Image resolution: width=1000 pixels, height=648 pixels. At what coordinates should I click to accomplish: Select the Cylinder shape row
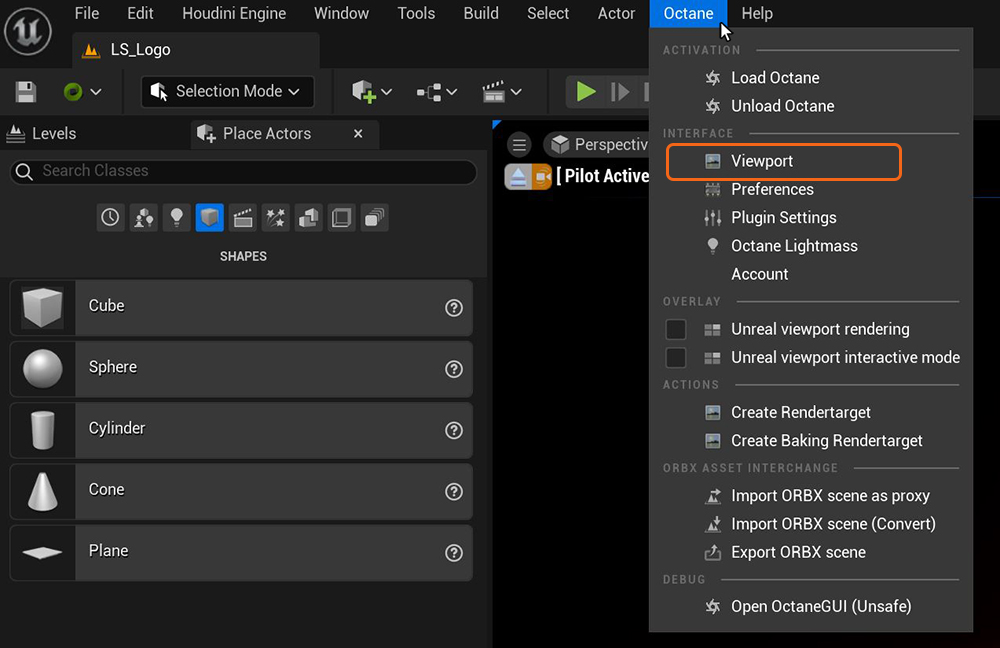[x=241, y=430]
